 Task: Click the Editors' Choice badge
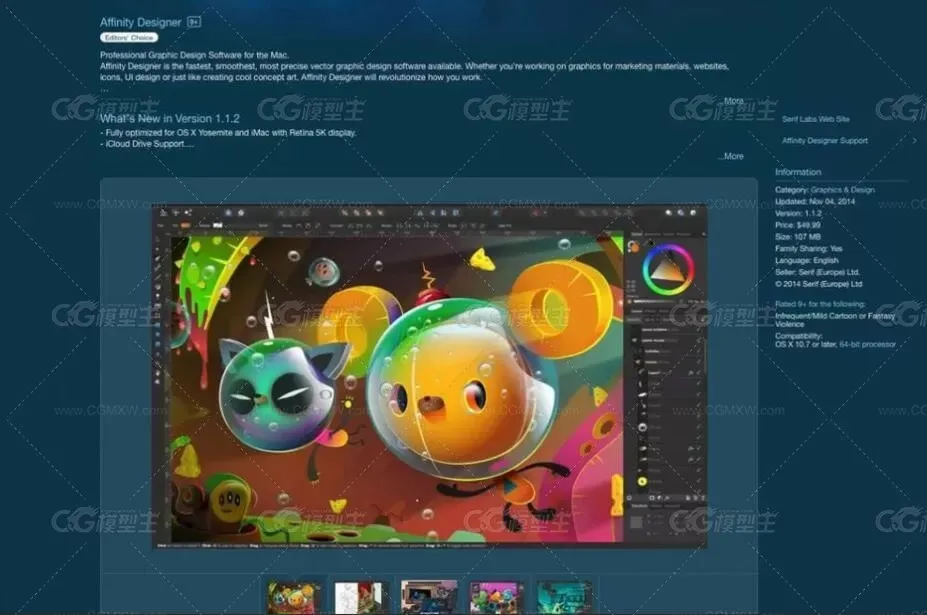129,37
